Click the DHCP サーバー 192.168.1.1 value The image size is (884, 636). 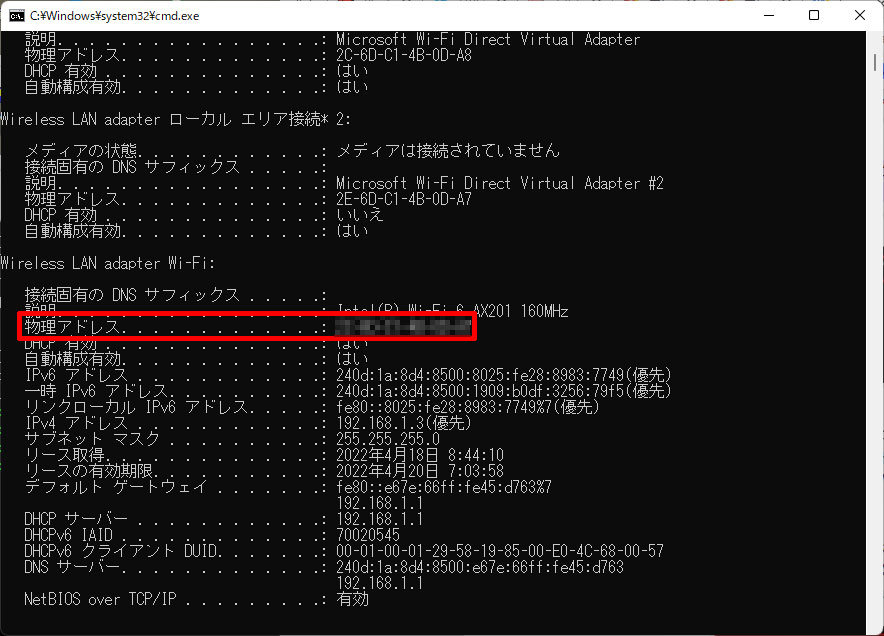pyautogui.click(x=380, y=519)
